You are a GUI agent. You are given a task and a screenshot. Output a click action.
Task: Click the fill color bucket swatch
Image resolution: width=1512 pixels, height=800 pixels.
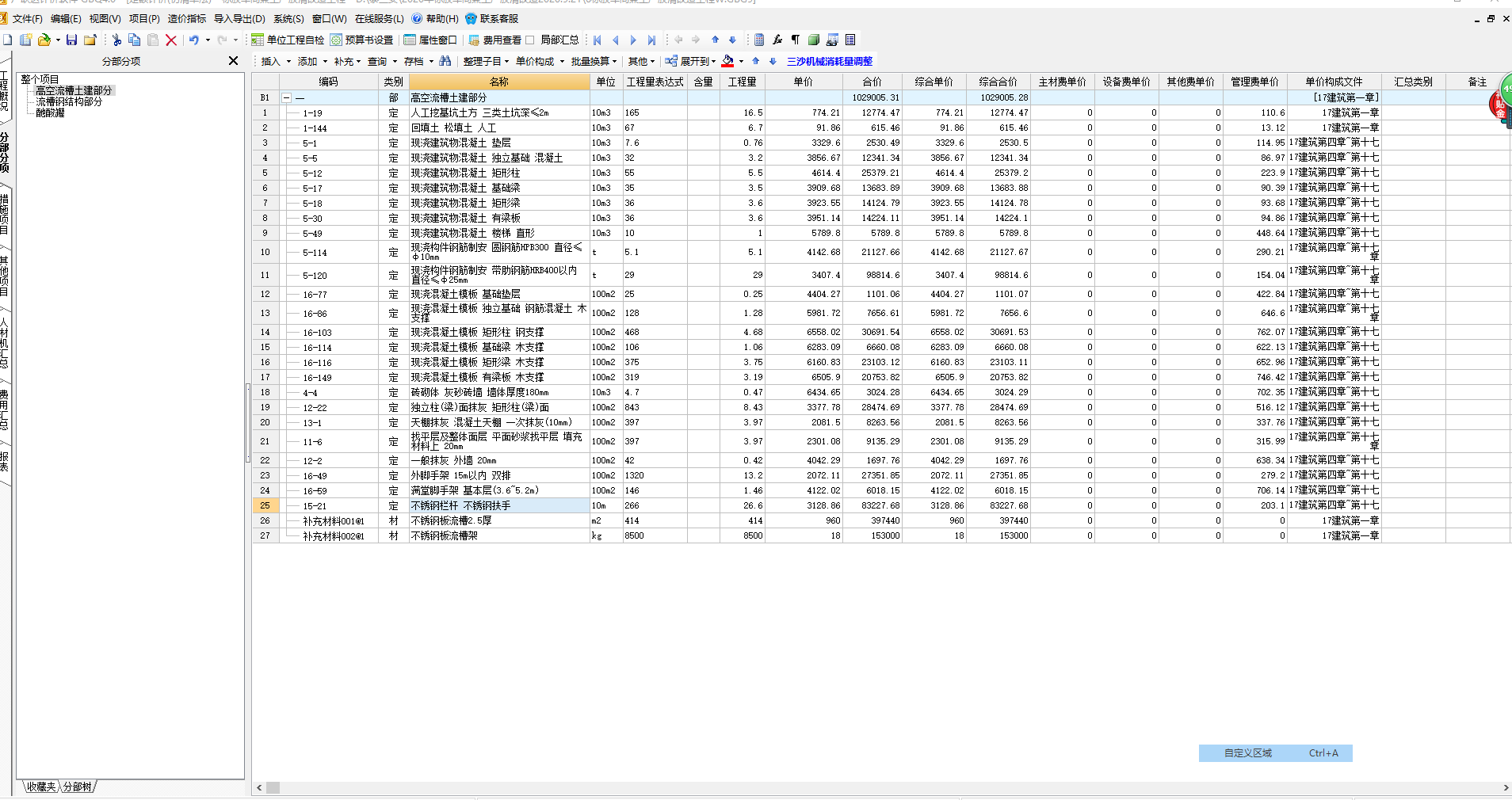click(x=727, y=61)
